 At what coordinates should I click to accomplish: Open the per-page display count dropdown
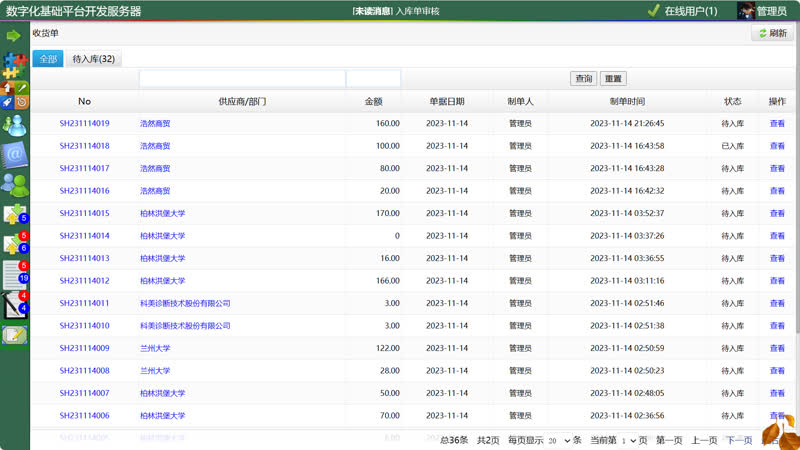tap(559, 440)
